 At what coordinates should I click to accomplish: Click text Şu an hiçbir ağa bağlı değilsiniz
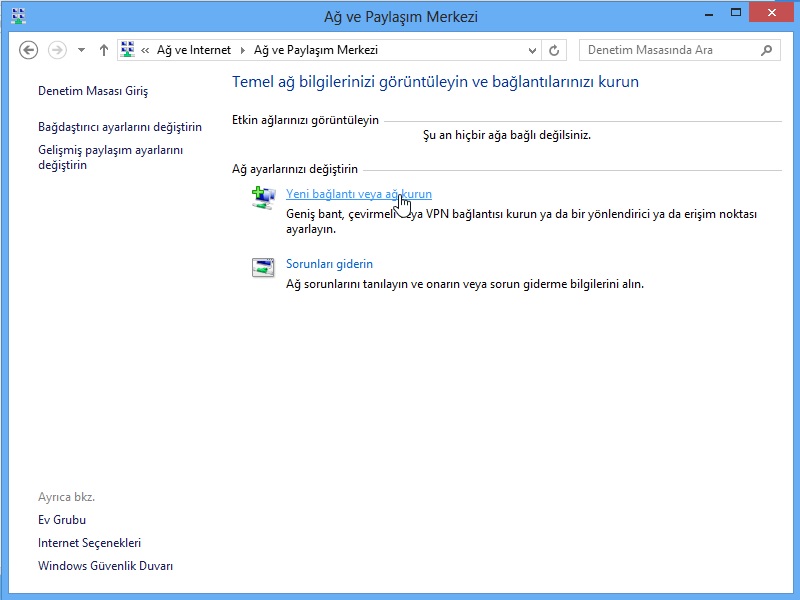[507, 135]
